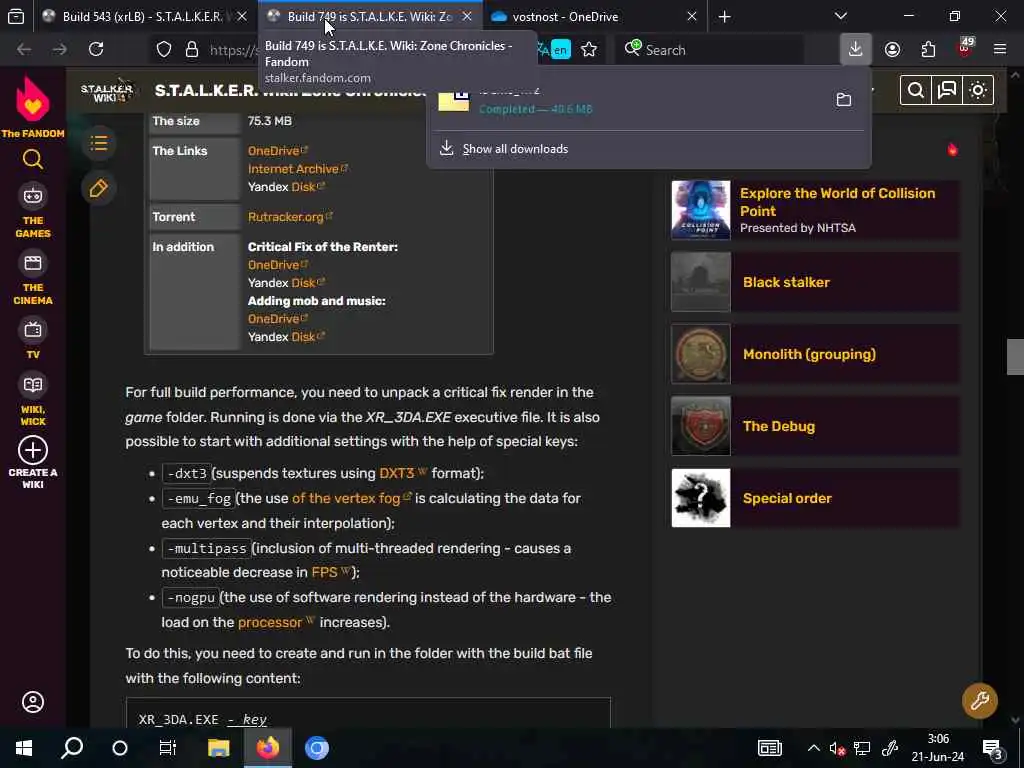Screen dimensions: 1024x768
Task: Open the user account icon at the bottom of the sidebar
Action: click(33, 702)
